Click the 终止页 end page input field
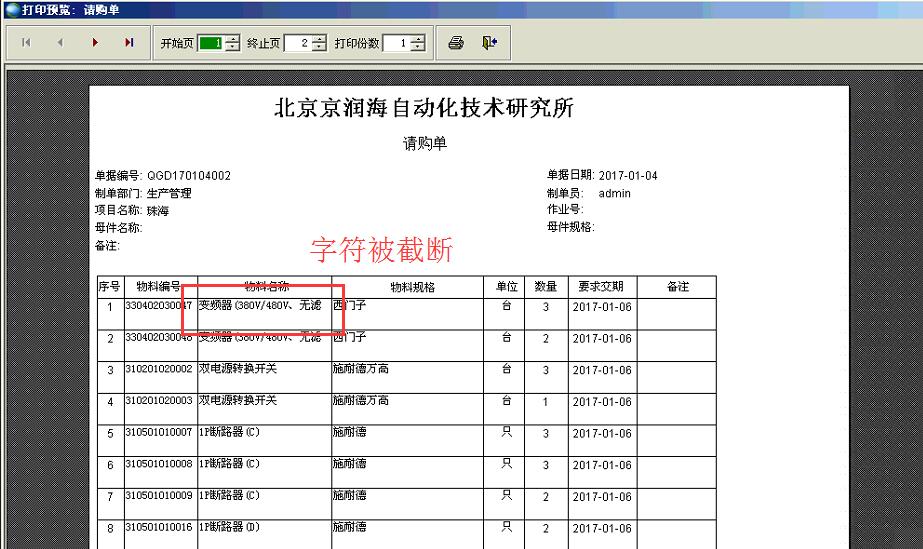 point(297,44)
